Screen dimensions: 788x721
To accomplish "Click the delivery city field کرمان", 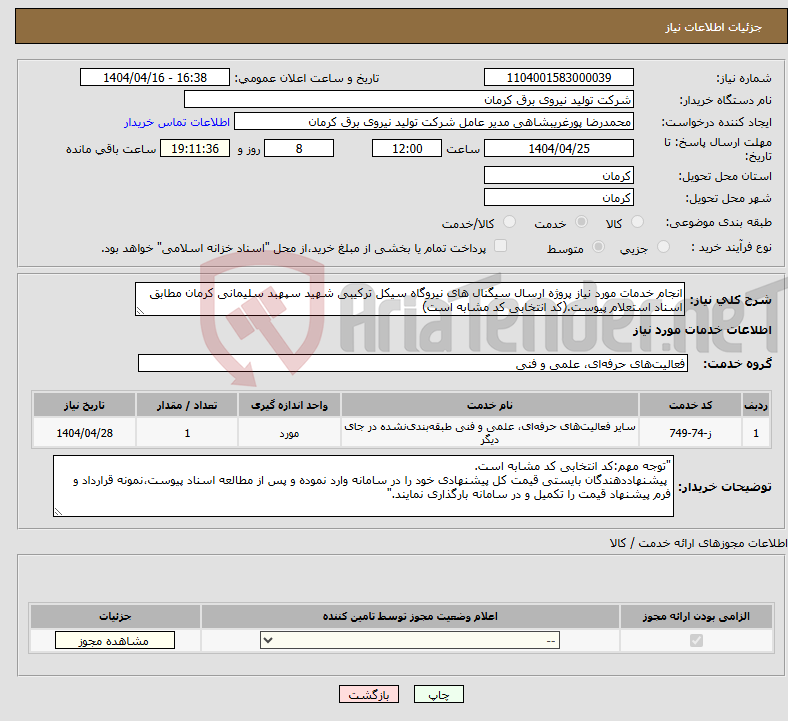I will [x=558, y=197].
